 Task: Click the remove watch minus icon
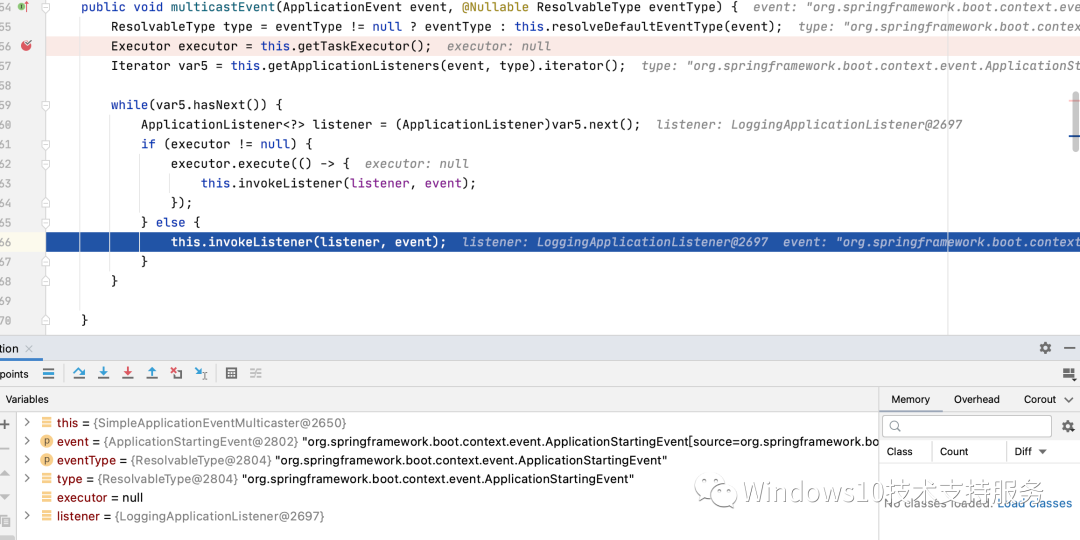[x=4, y=448]
